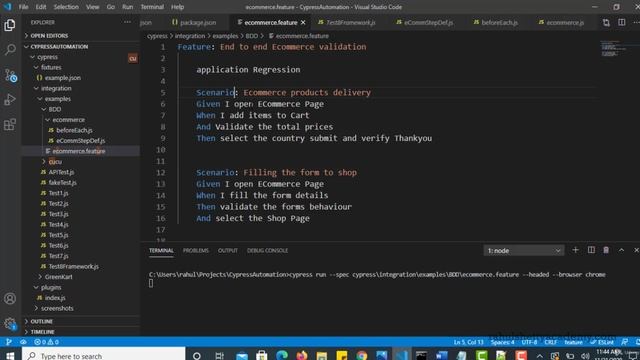640x360 pixels.
Task: Open beforeEach.js in the explorer tree
Action: click(74, 130)
